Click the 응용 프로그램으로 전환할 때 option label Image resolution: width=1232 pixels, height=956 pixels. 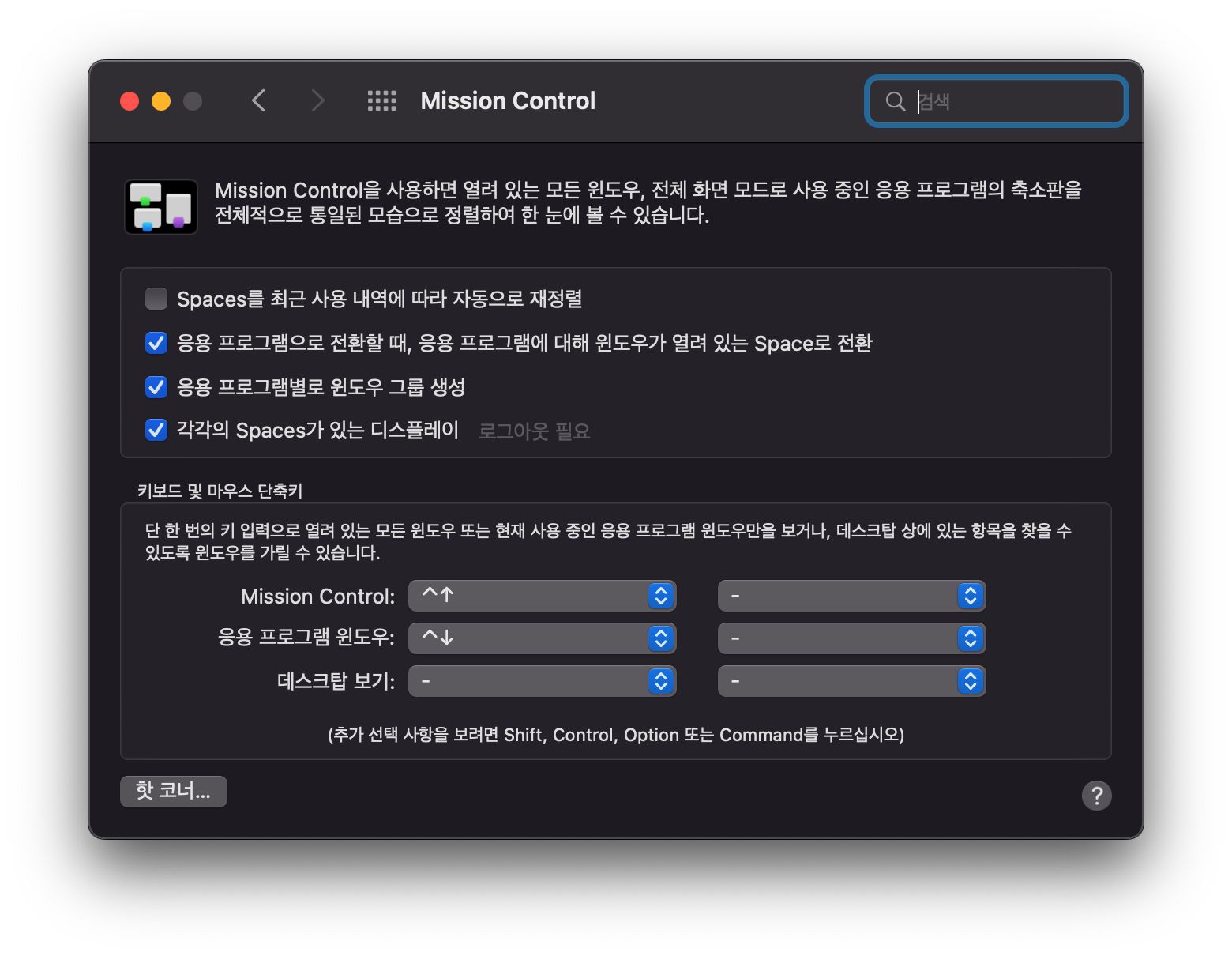point(524,343)
